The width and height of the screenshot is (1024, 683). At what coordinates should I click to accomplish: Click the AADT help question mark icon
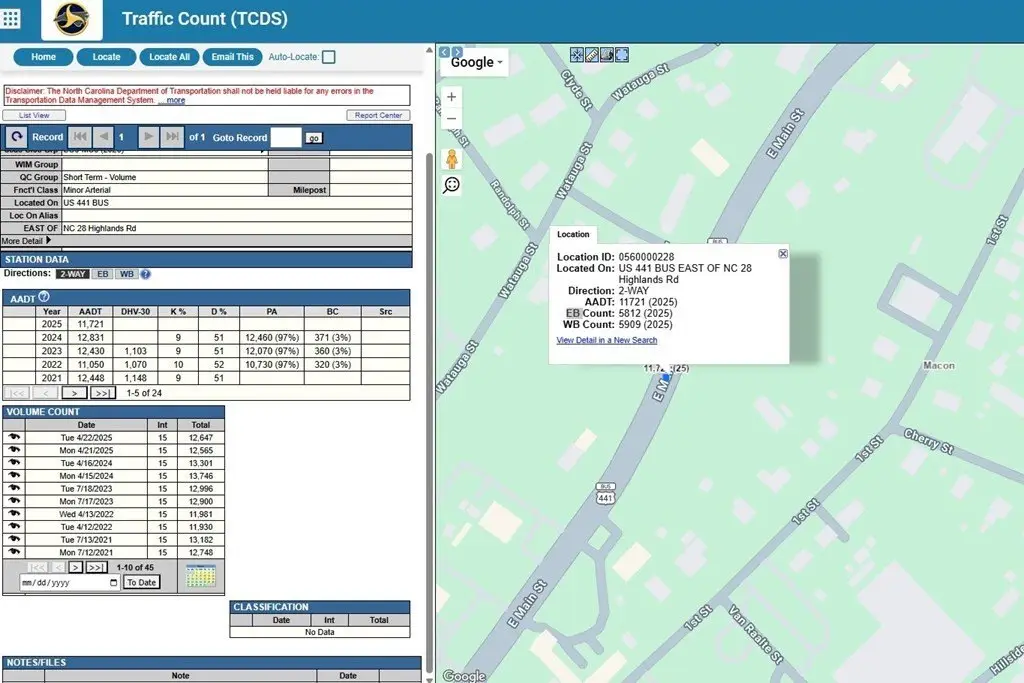(44, 297)
